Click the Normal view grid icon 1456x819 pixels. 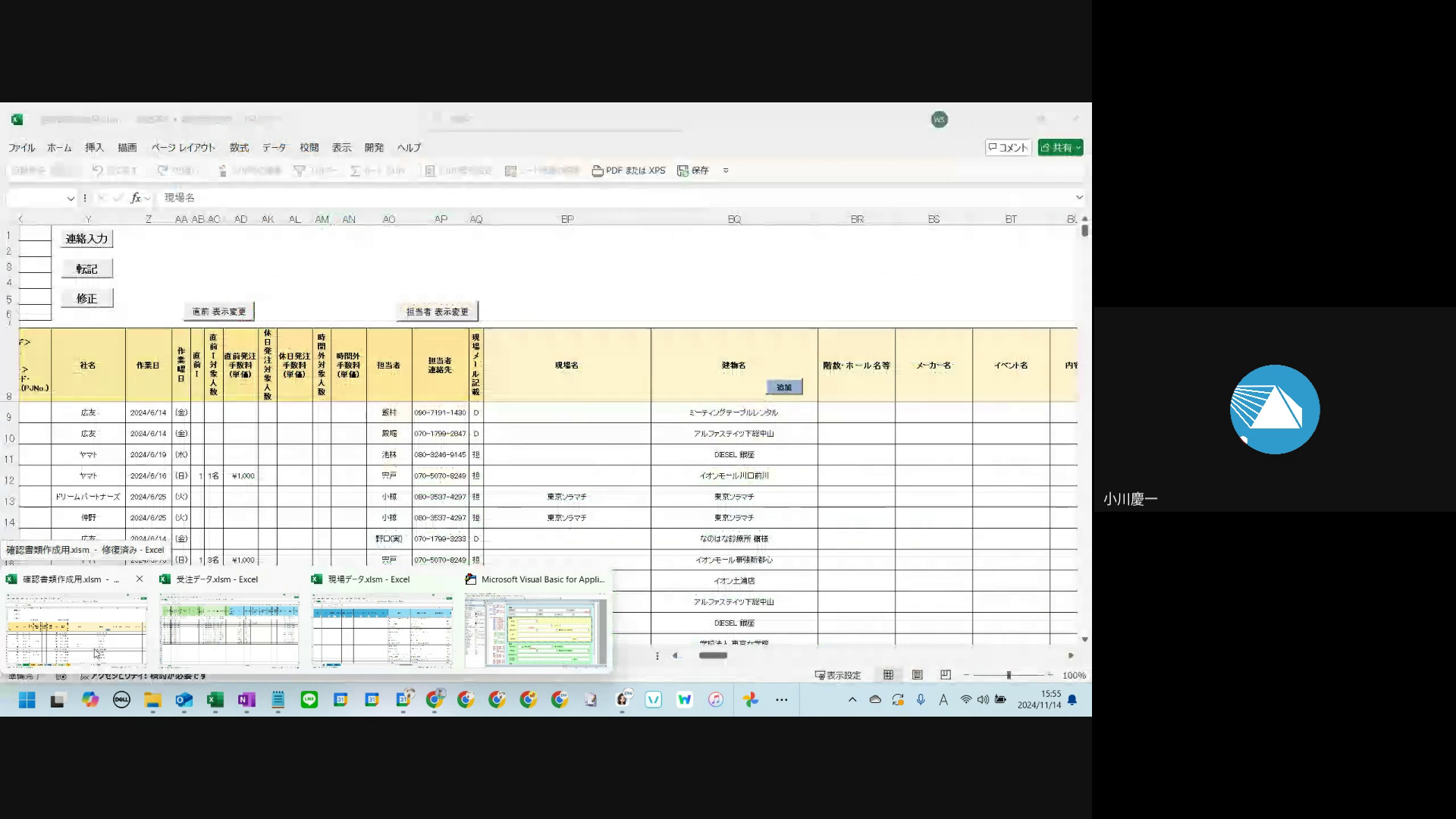(x=888, y=675)
